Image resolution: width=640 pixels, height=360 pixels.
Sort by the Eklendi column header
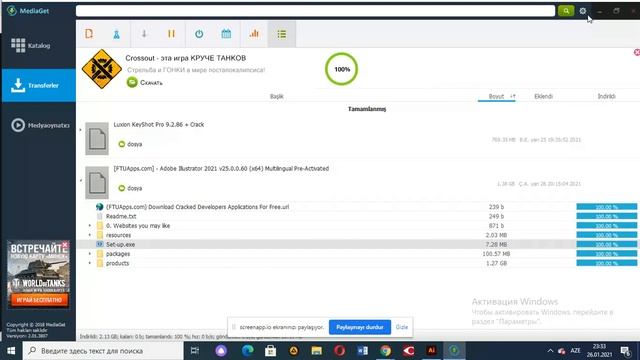543,96
